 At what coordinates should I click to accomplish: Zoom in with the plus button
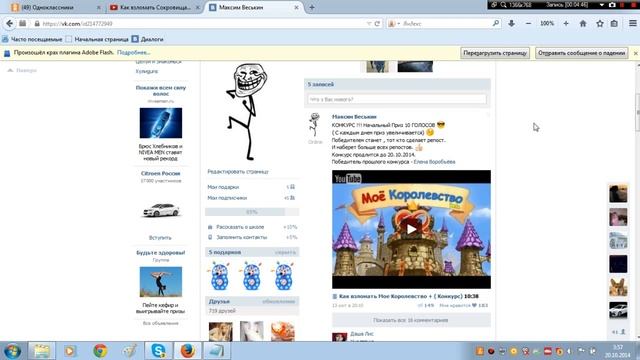566,24
